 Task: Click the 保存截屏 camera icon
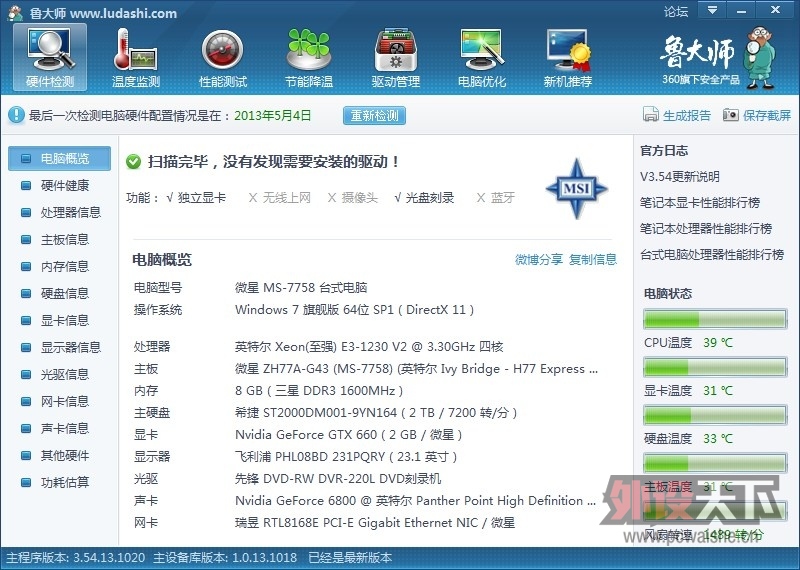coord(731,115)
